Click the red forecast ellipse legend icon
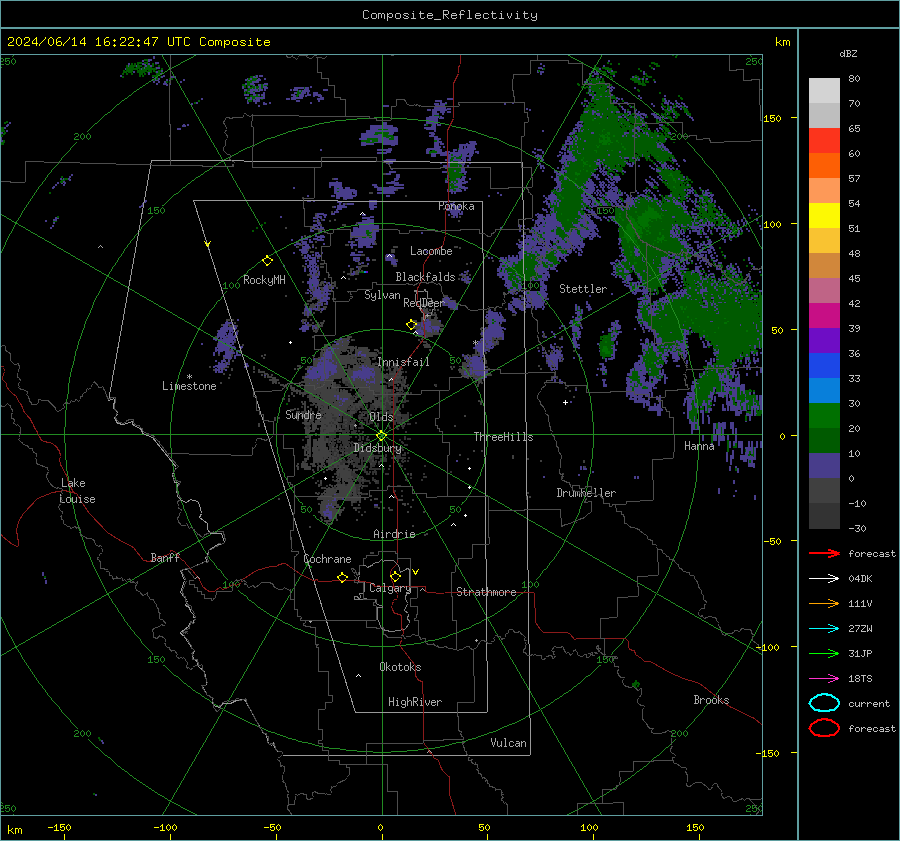Viewport: 900px width, 841px height. 824,728
